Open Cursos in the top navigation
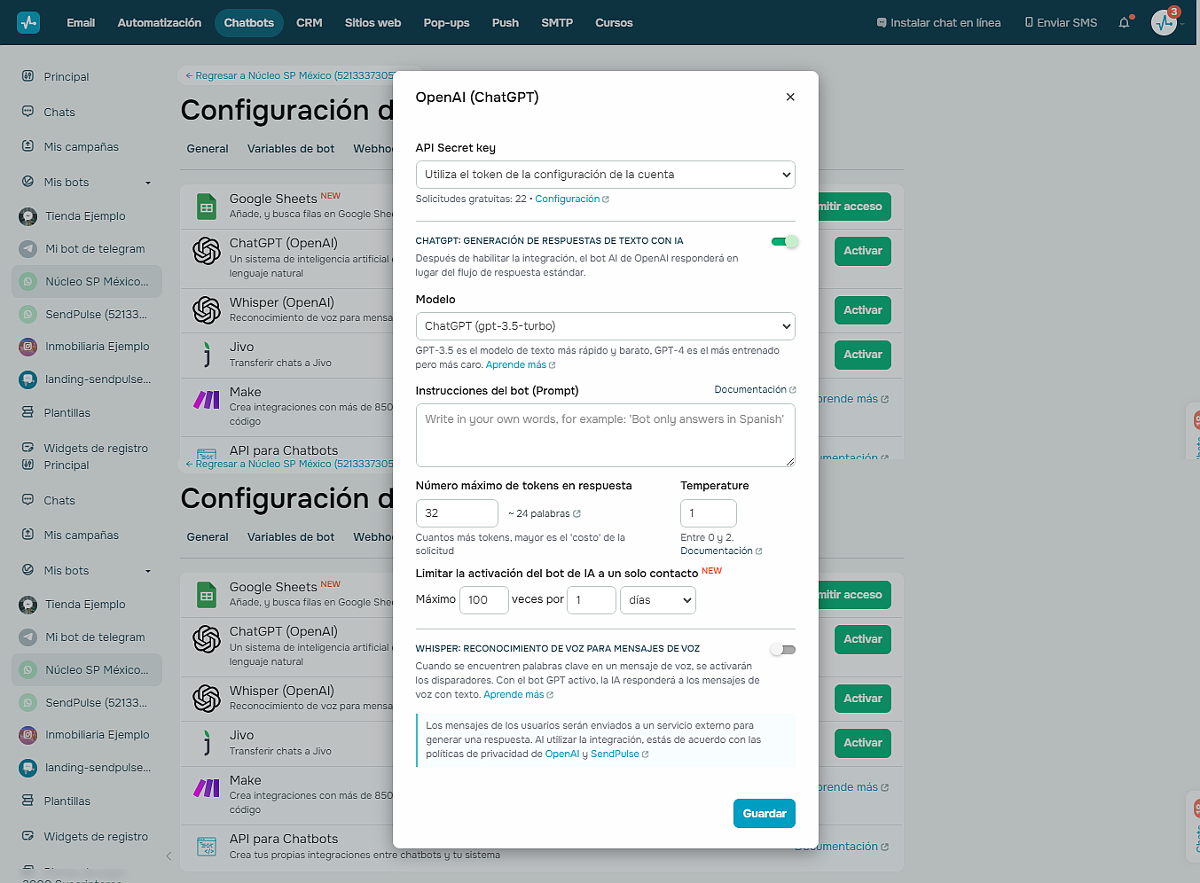The image size is (1200, 883). click(614, 22)
